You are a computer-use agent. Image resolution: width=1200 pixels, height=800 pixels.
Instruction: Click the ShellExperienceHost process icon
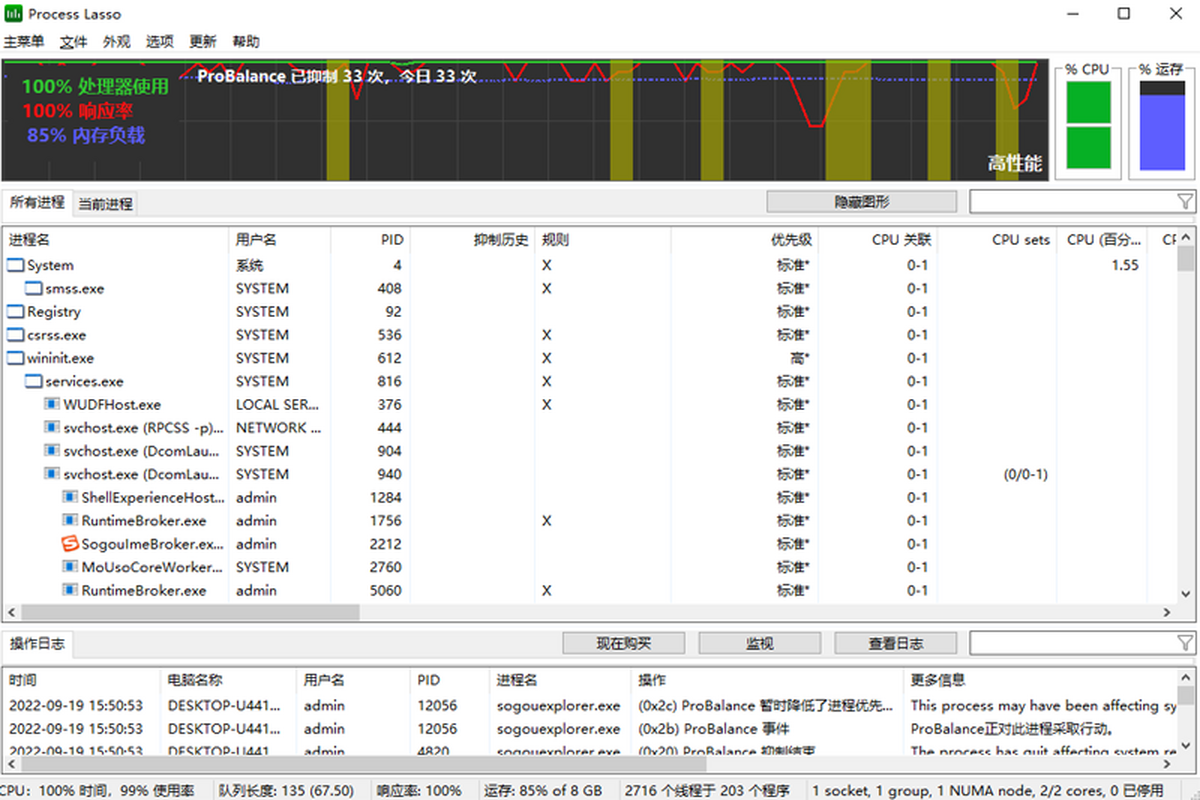(x=70, y=497)
